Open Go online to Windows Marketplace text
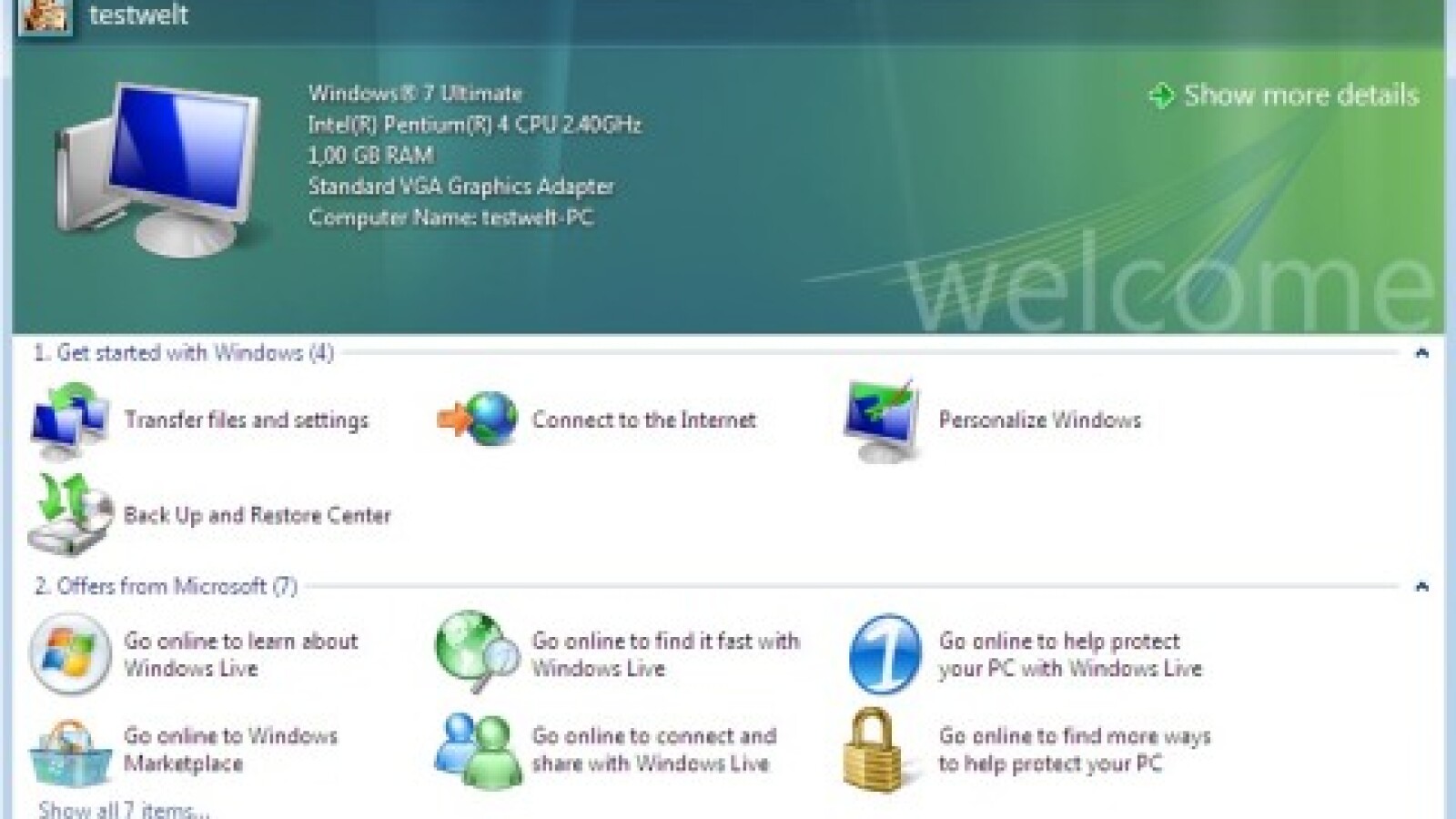Viewport: 1456px width, 819px height. [230, 750]
